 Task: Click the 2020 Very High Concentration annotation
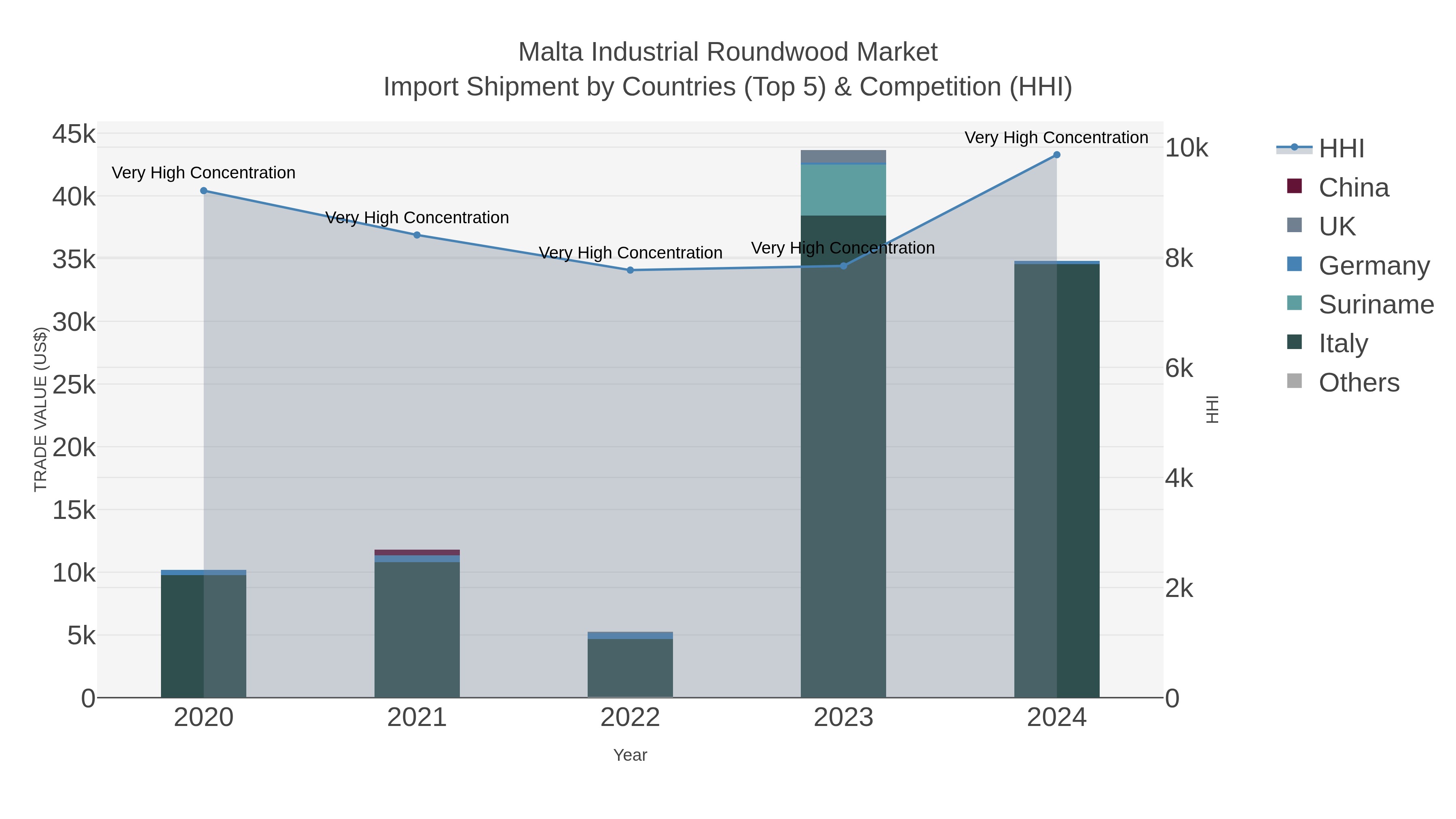pos(203,172)
